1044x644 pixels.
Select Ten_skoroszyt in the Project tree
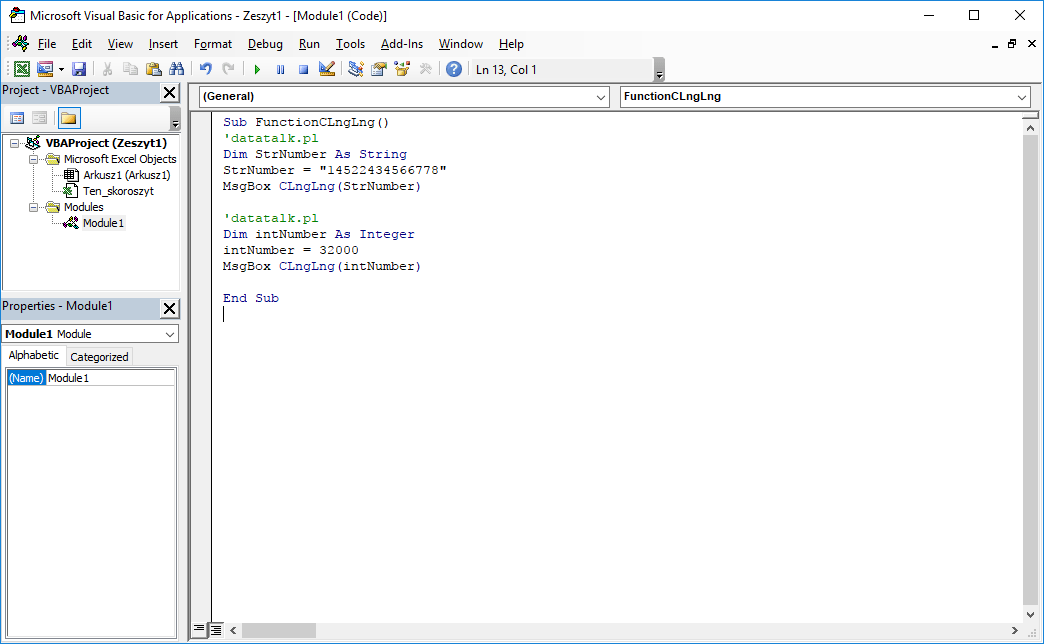[117, 190]
